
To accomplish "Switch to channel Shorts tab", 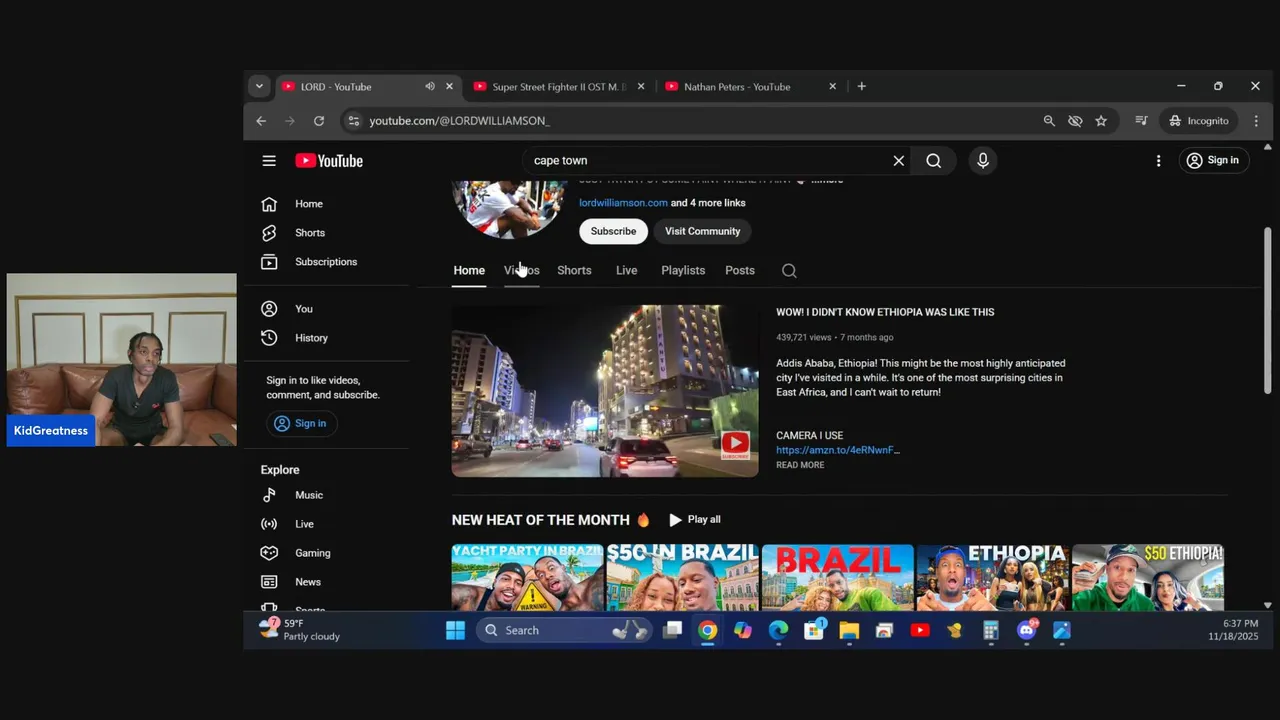I will [x=574, y=270].
